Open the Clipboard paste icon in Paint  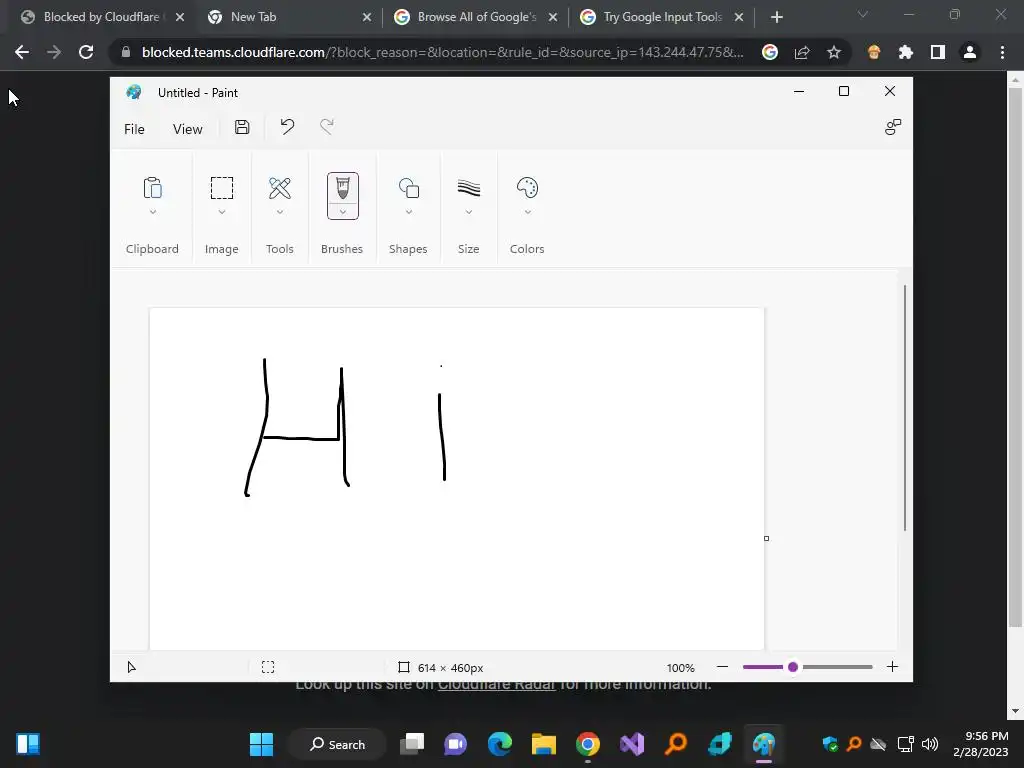pyautogui.click(x=152, y=188)
